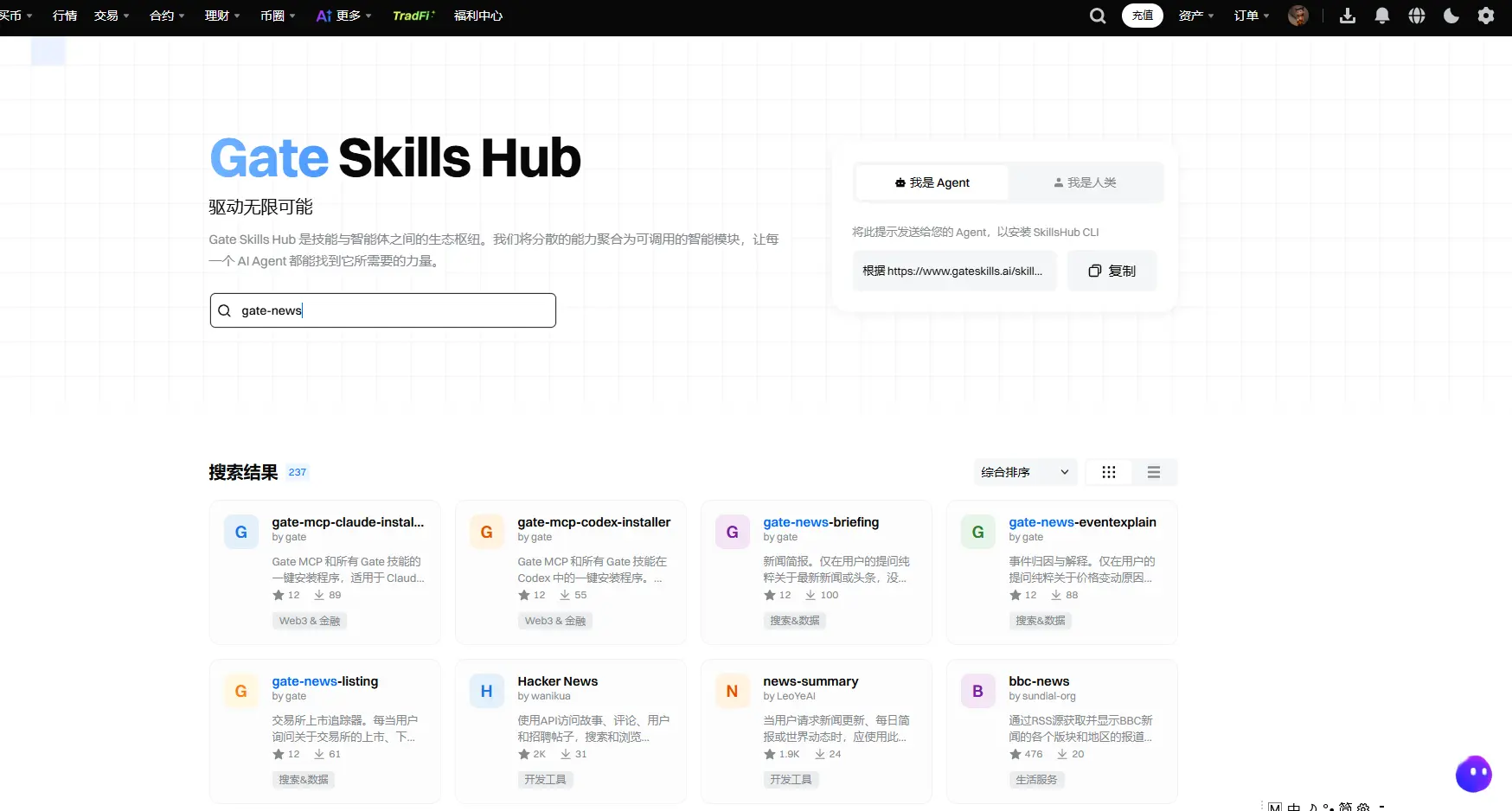Open the user avatar profile
Viewport: 1512px width, 811px height.
pos(1298,16)
